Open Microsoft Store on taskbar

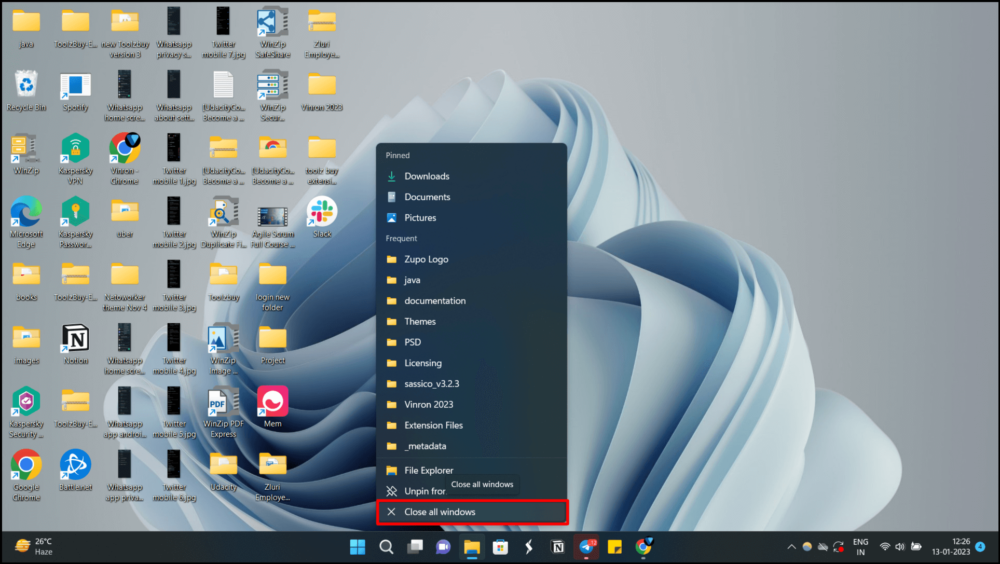(501, 547)
